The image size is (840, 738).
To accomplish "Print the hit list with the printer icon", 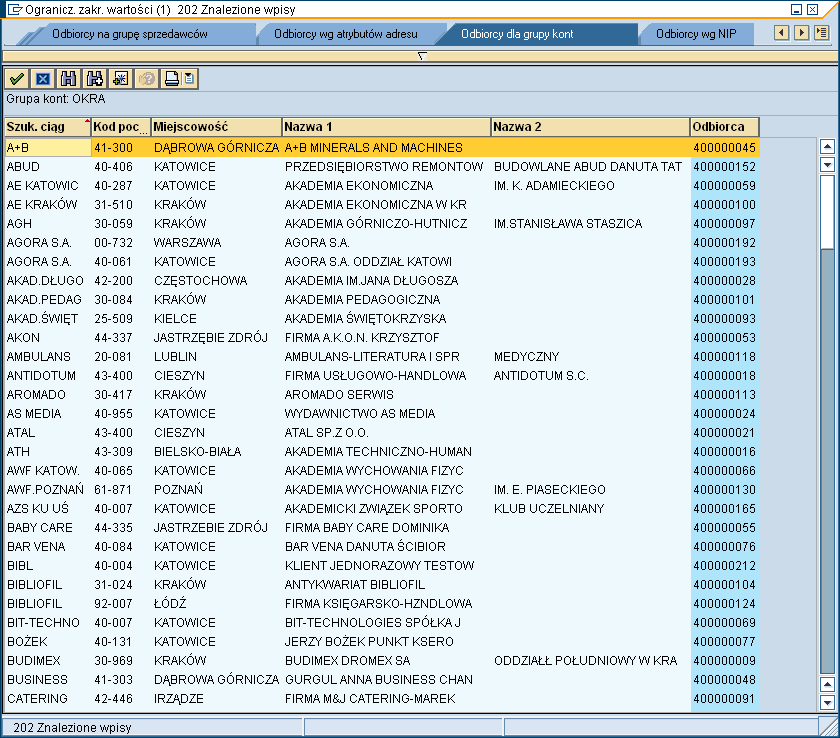I will click(172, 79).
